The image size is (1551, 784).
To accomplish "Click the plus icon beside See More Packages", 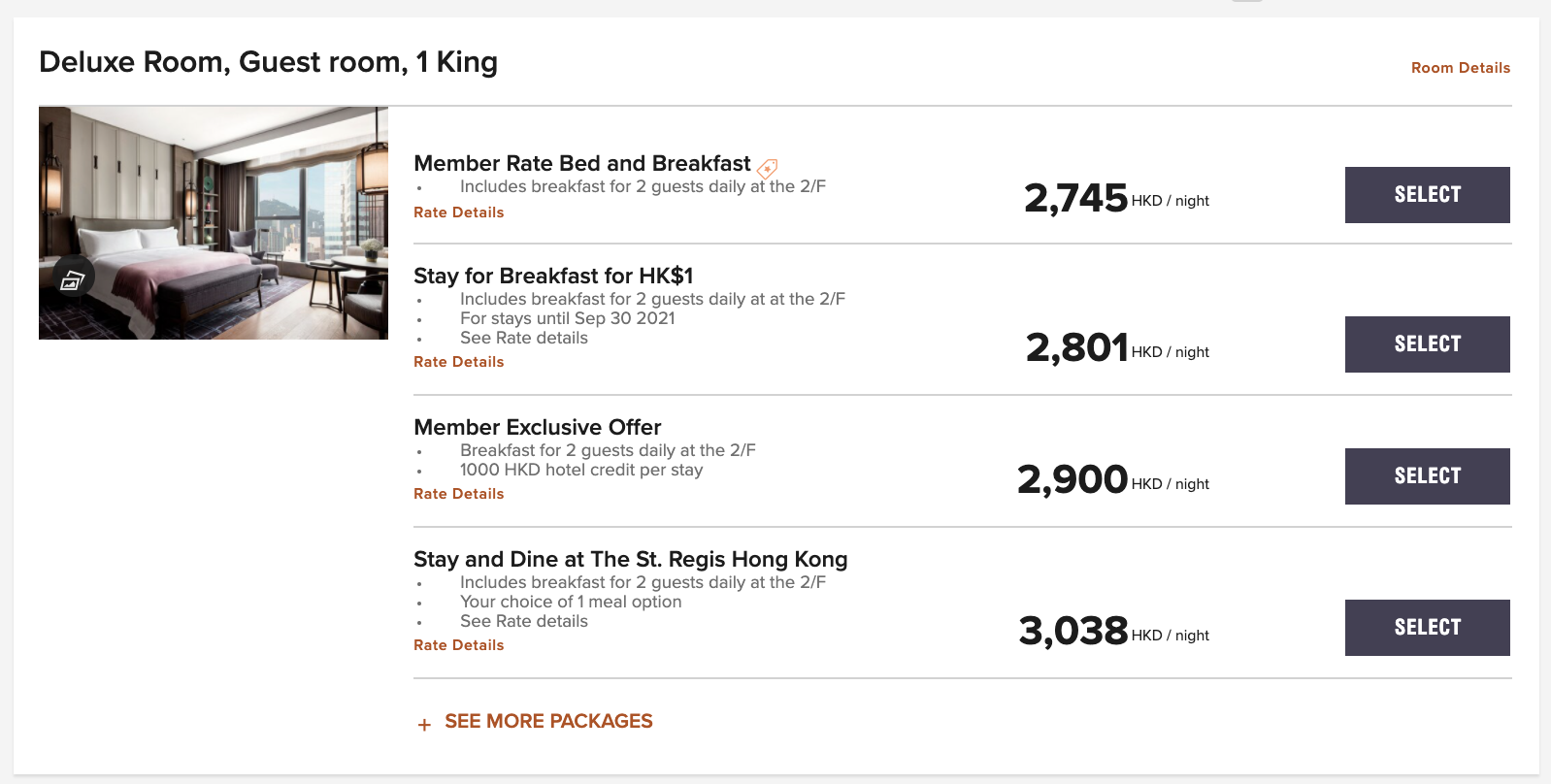I will [x=424, y=725].
